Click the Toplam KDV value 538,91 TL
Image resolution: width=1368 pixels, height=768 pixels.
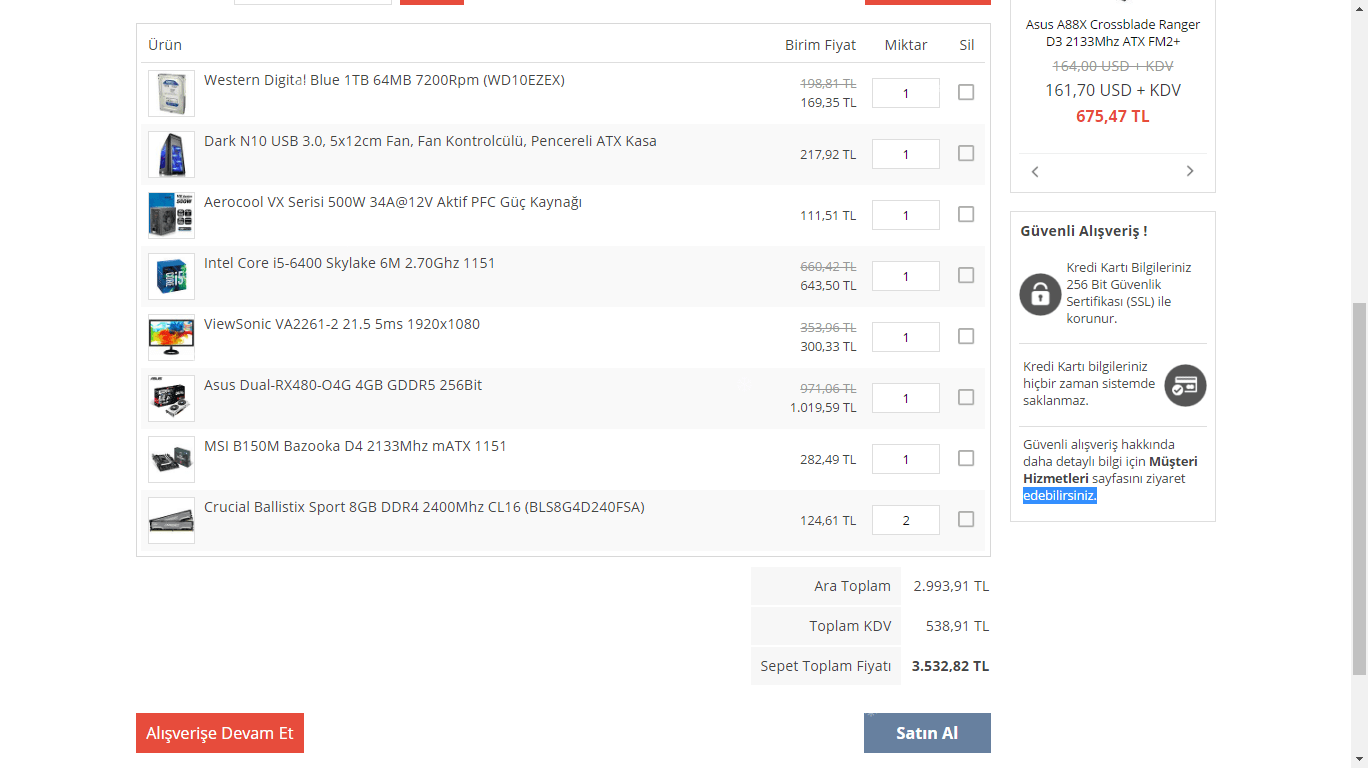click(x=957, y=626)
